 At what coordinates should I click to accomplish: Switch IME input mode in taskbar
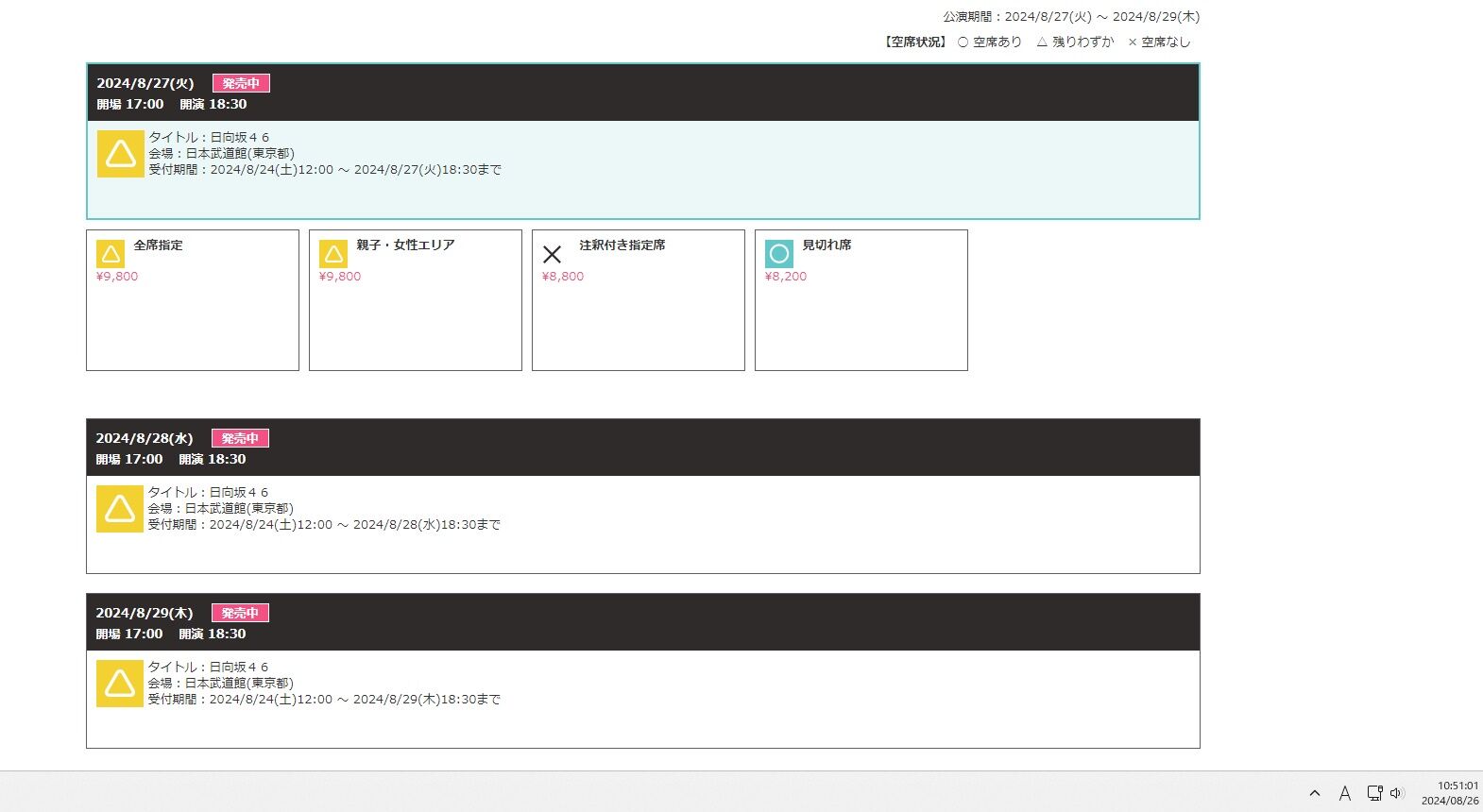1345,793
